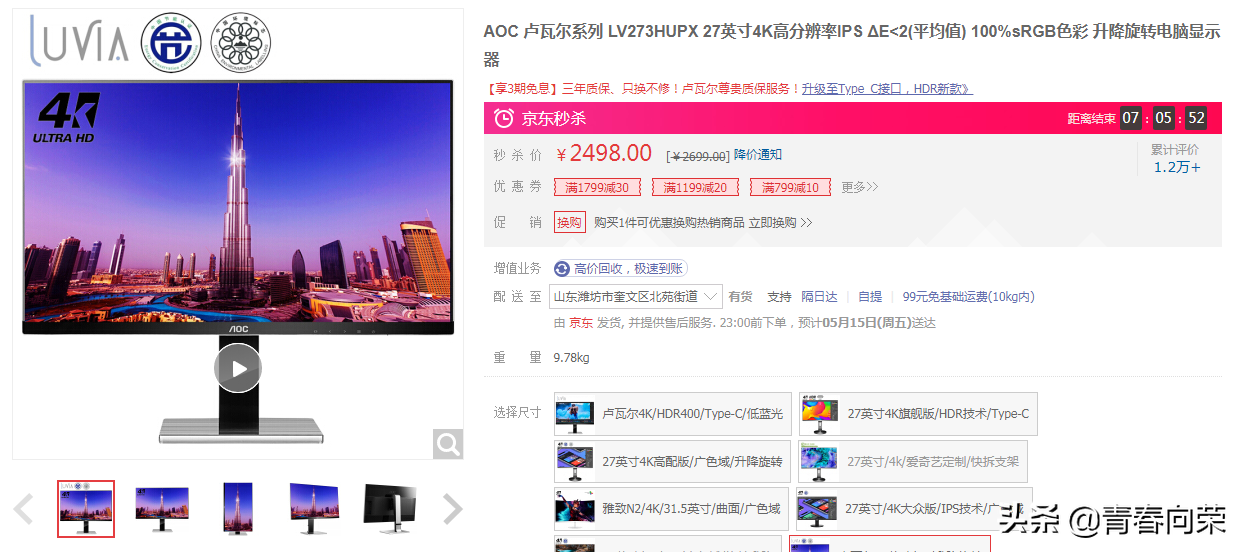This screenshot has width=1243, height=552.
Task: Click the AOC LV273HUPX product title
Action: point(852,45)
